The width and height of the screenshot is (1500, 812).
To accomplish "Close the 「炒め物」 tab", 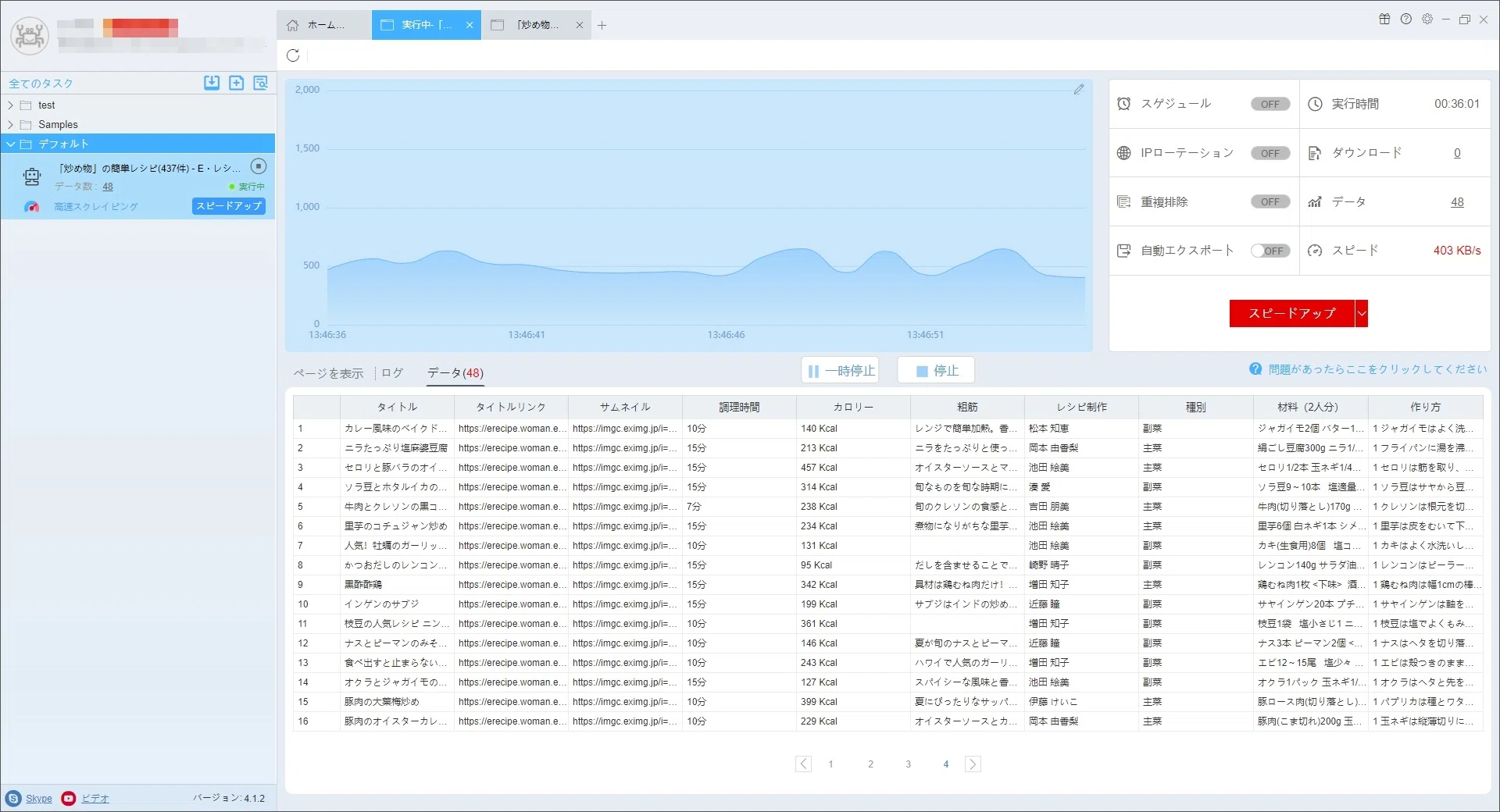I will pyautogui.click(x=580, y=25).
